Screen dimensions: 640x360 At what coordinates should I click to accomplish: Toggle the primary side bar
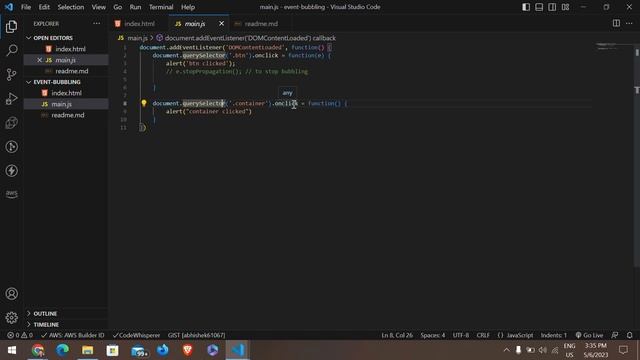pyautogui.click(x=526, y=7)
